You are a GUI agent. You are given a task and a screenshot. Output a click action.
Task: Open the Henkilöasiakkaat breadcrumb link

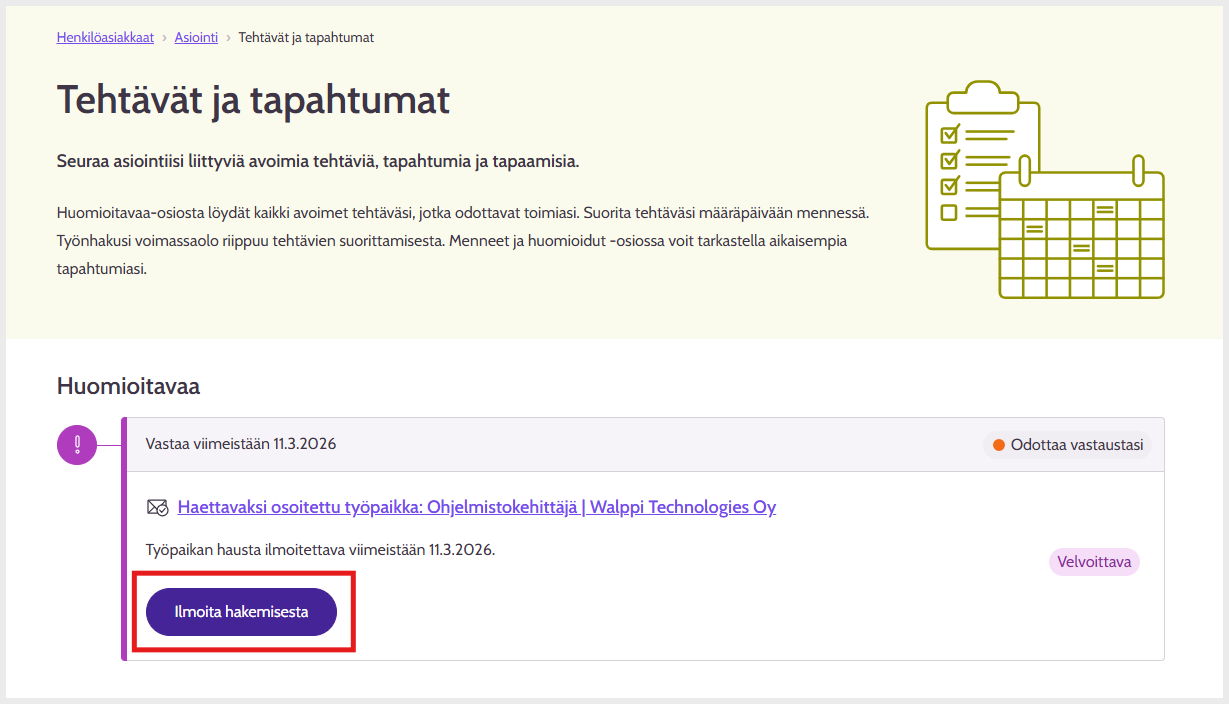pyautogui.click(x=105, y=38)
